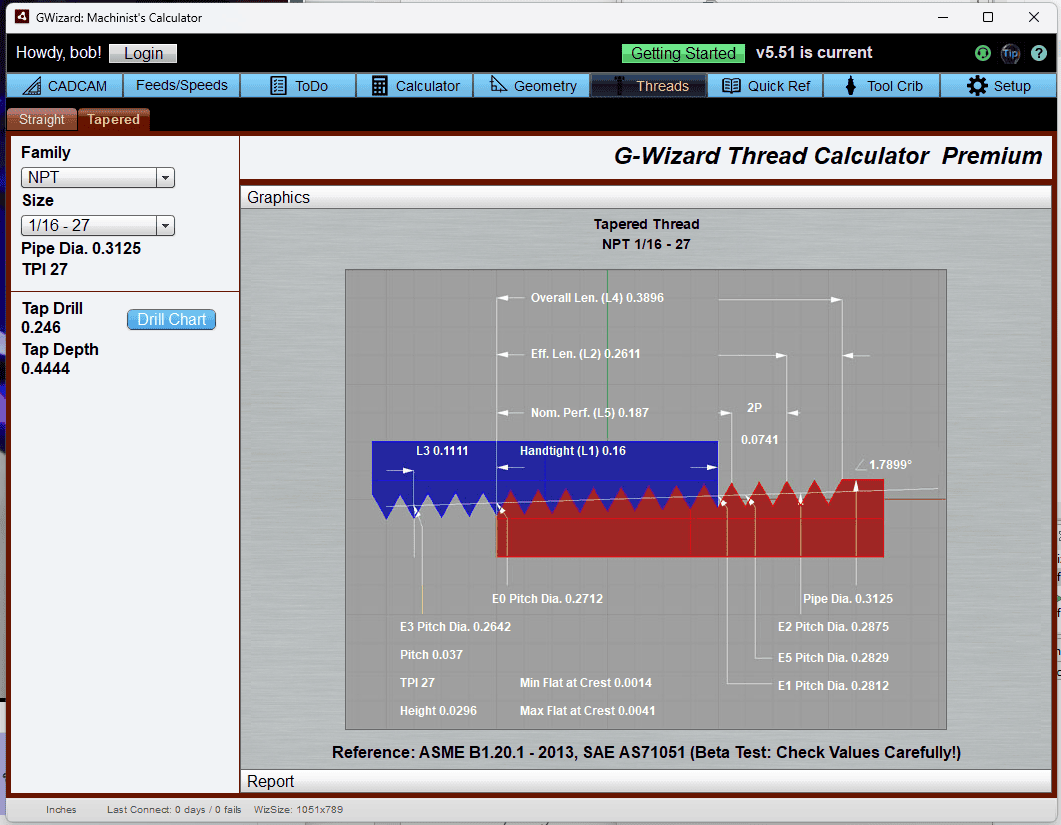
Task: Click the Threads bolt icon
Action: 618,85
